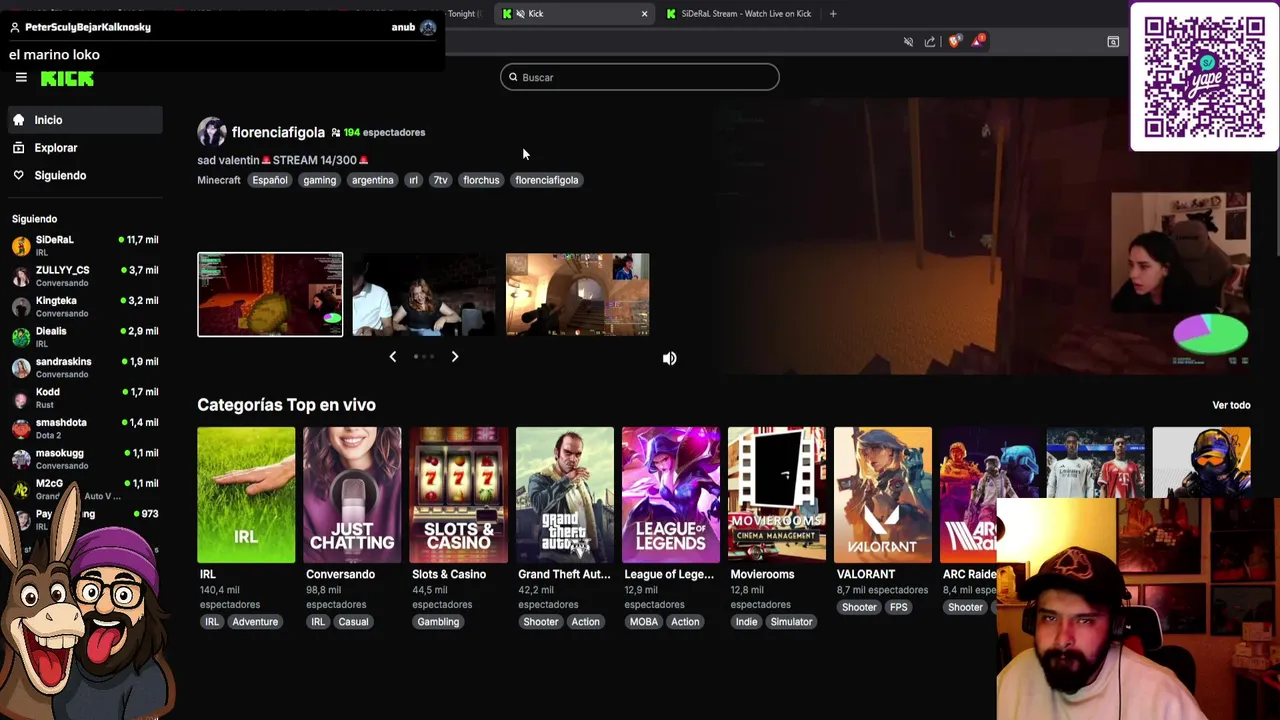Click Kingteka's avatar in the following list

[21, 307]
